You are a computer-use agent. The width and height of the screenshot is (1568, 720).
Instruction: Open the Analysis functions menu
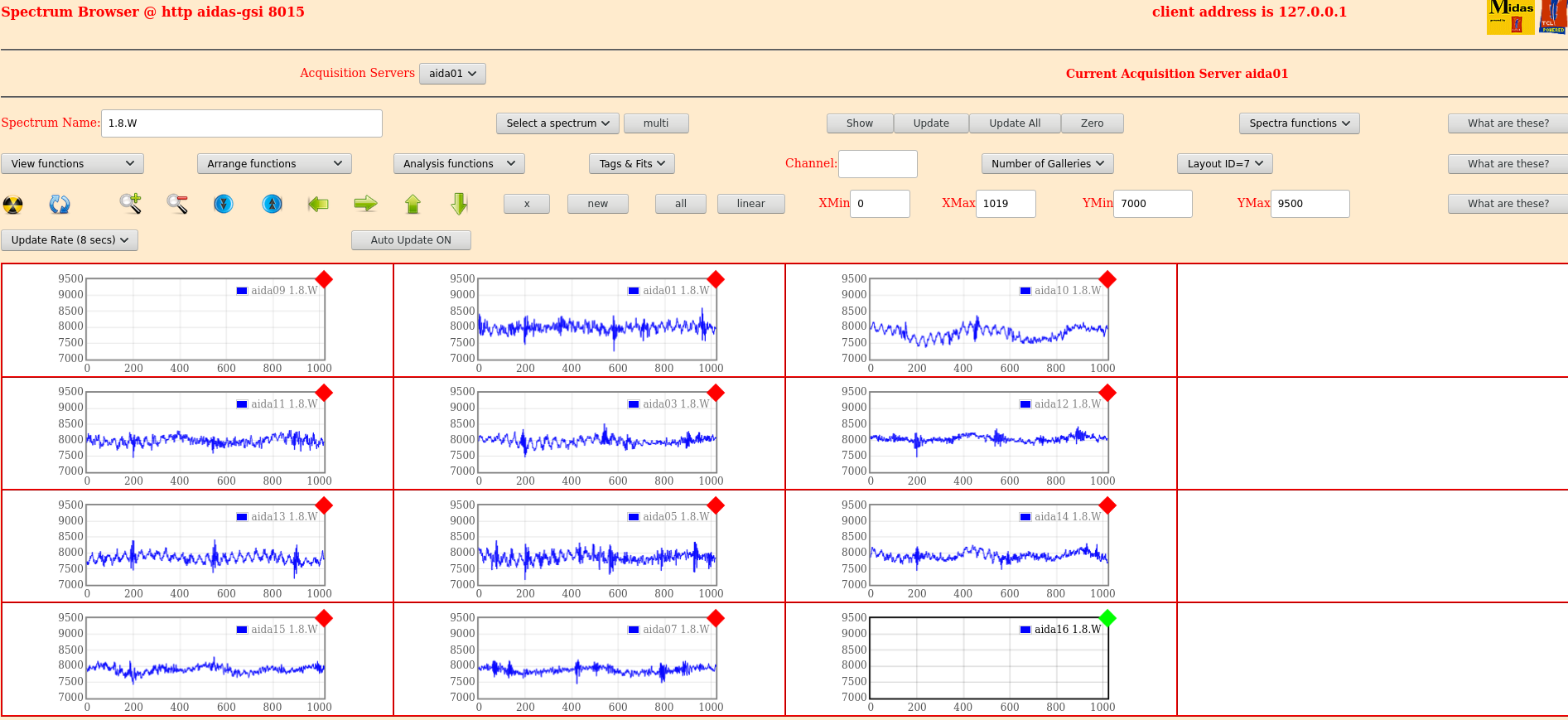(x=459, y=164)
